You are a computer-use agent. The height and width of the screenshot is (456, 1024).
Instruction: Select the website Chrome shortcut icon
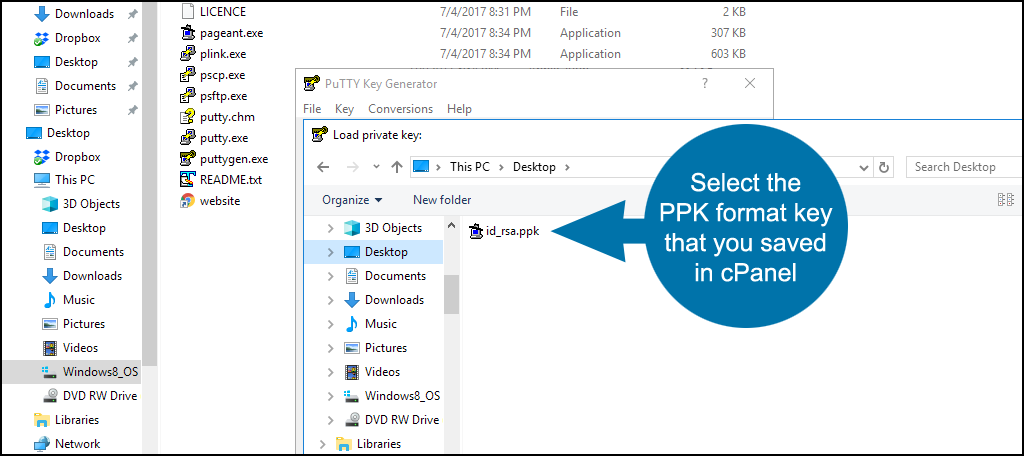tap(188, 201)
